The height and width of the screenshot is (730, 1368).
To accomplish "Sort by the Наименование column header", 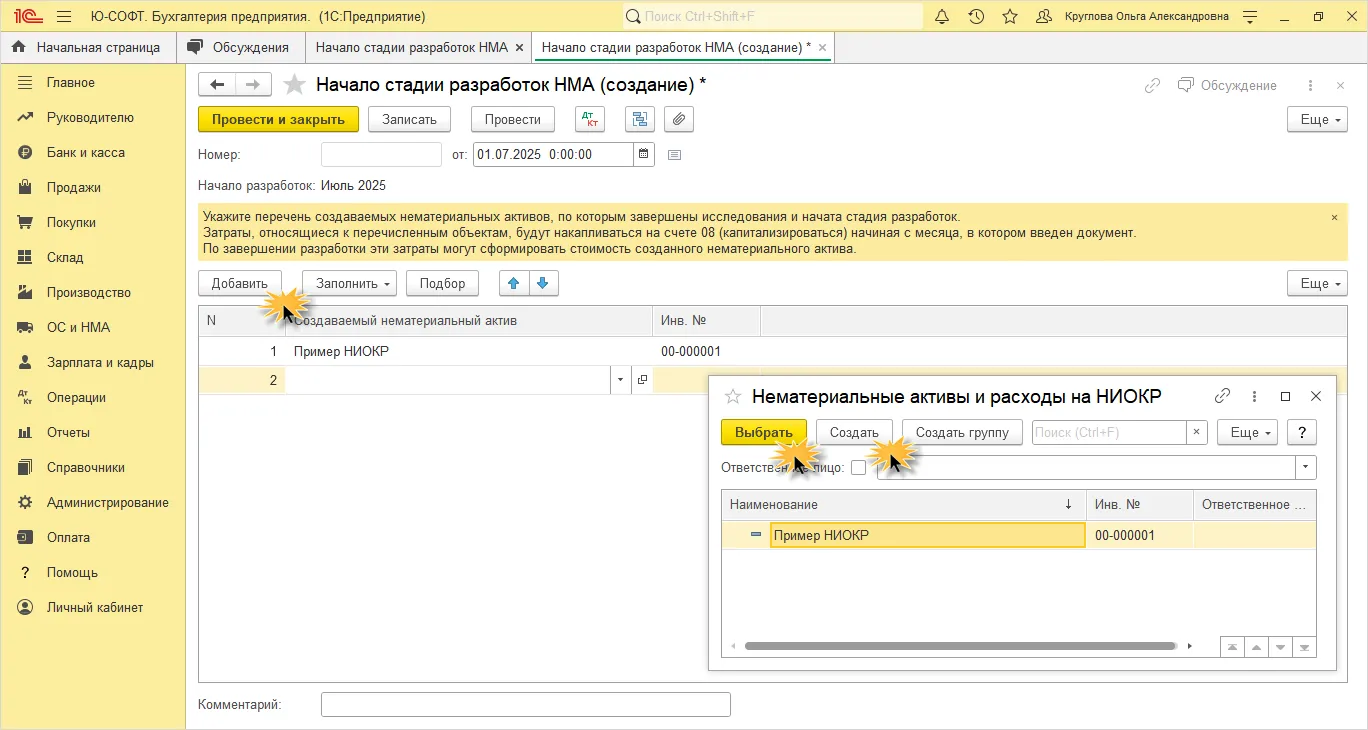I will (904, 505).
